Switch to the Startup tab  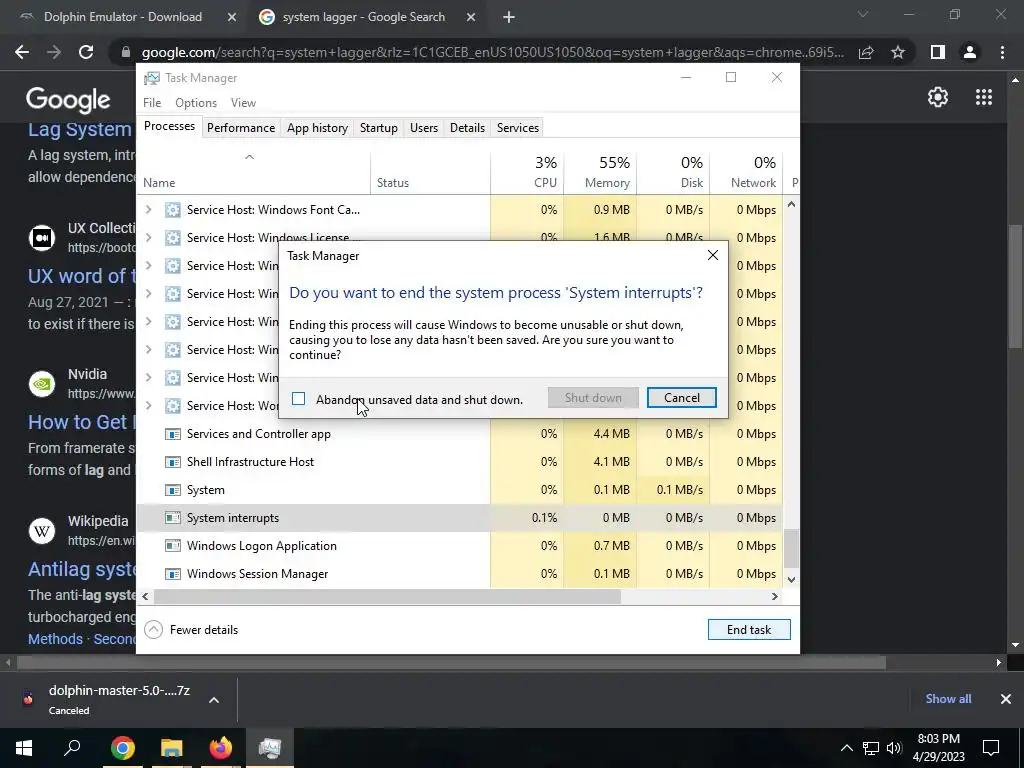[379, 128]
